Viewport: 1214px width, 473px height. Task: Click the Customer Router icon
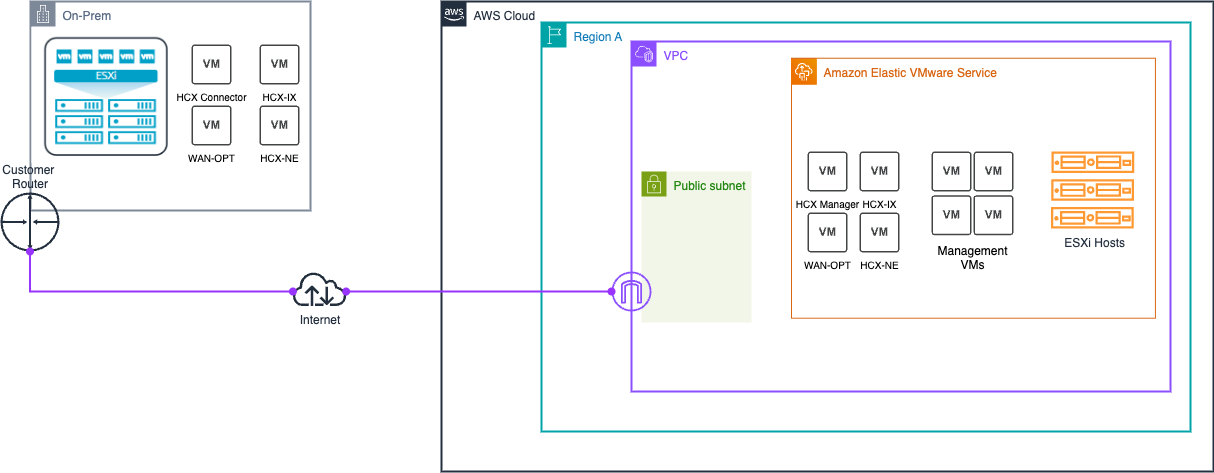pyautogui.click(x=30, y=221)
